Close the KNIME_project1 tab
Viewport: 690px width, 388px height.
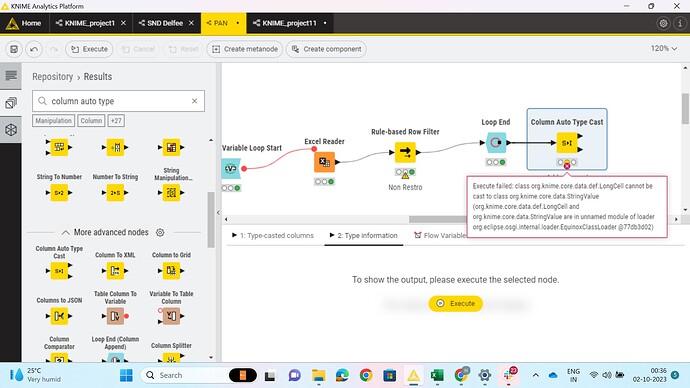pyautogui.click(x=123, y=23)
